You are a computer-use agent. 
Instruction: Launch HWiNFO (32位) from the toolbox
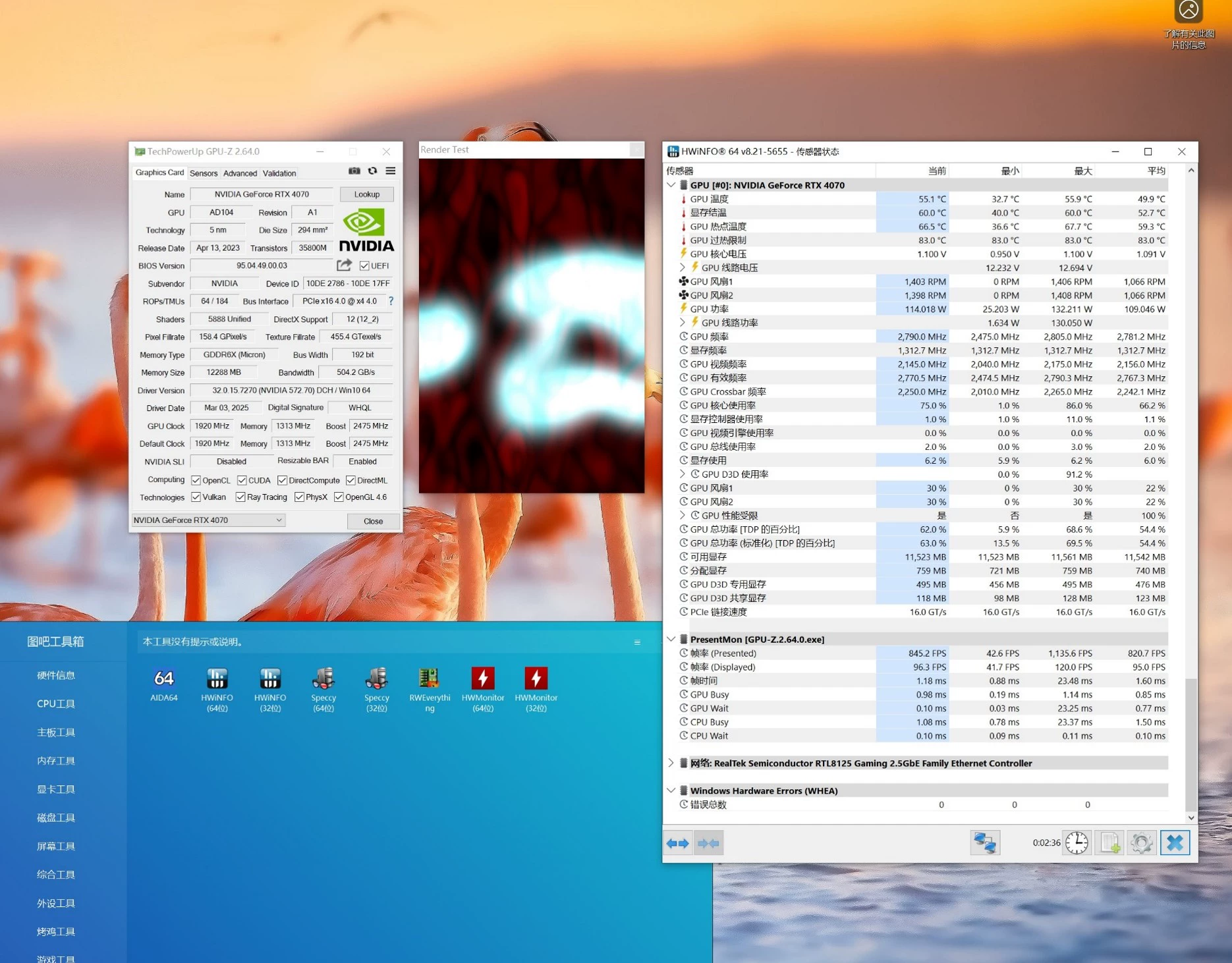[x=270, y=690]
